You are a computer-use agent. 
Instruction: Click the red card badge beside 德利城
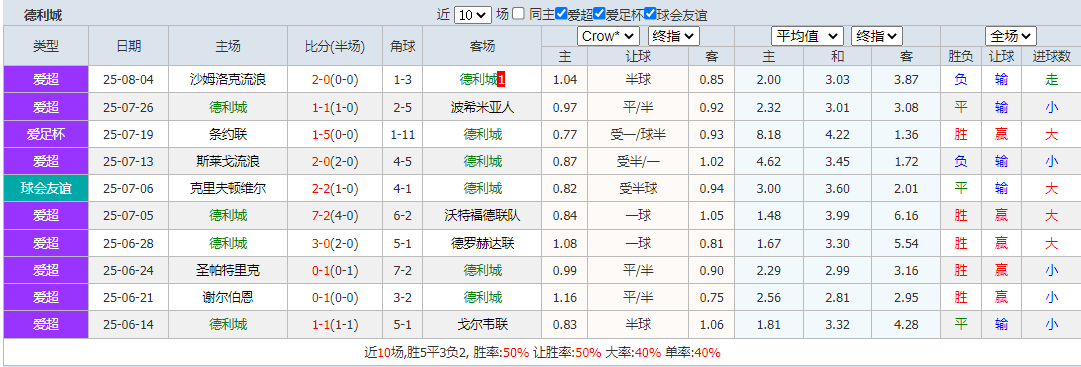click(501, 80)
